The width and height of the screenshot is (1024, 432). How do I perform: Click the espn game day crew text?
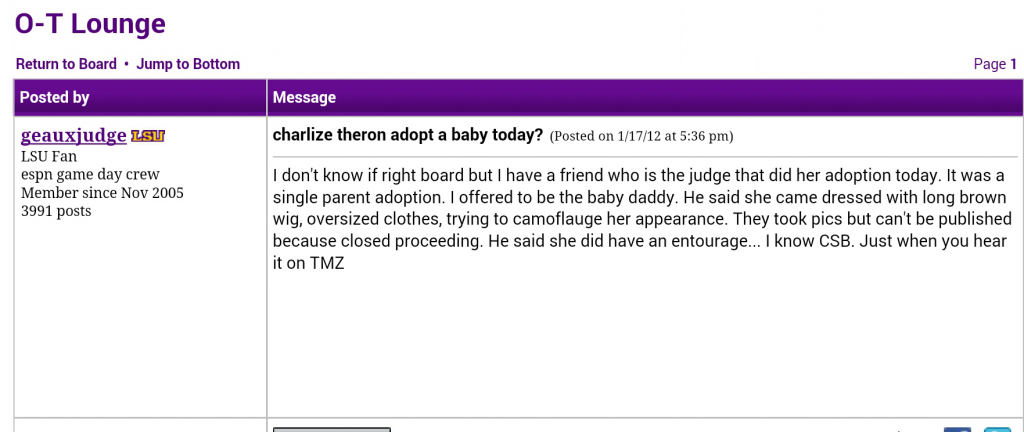click(90, 175)
